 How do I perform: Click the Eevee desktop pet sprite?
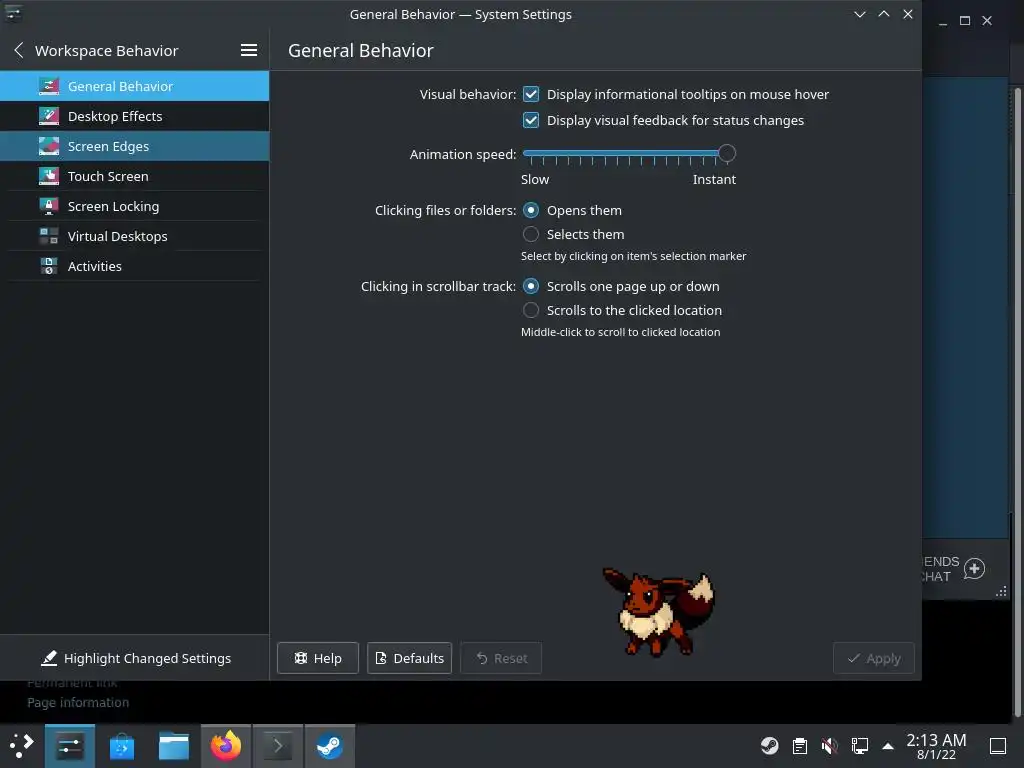click(x=658, y=611)
